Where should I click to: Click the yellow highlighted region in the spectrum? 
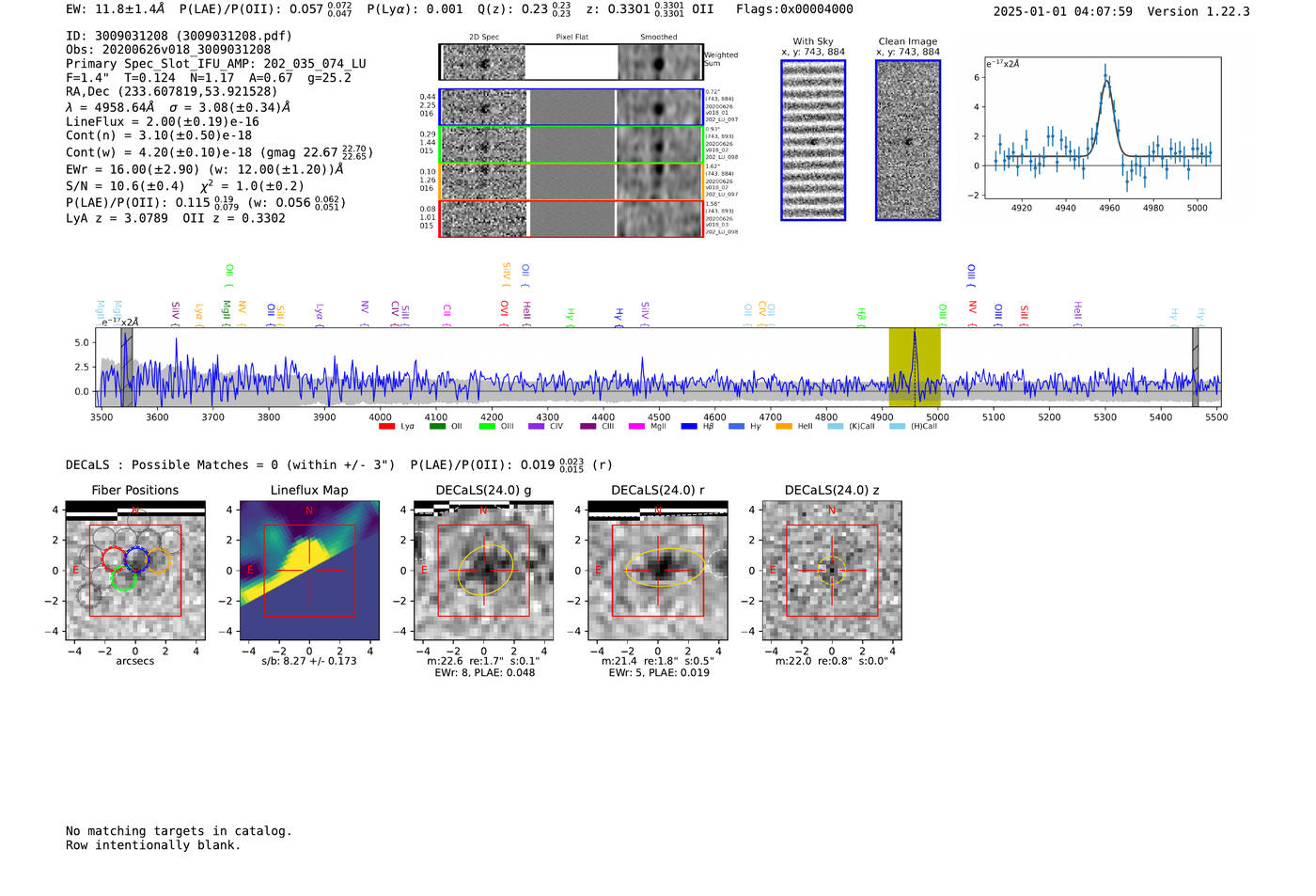tap(915, 367)
